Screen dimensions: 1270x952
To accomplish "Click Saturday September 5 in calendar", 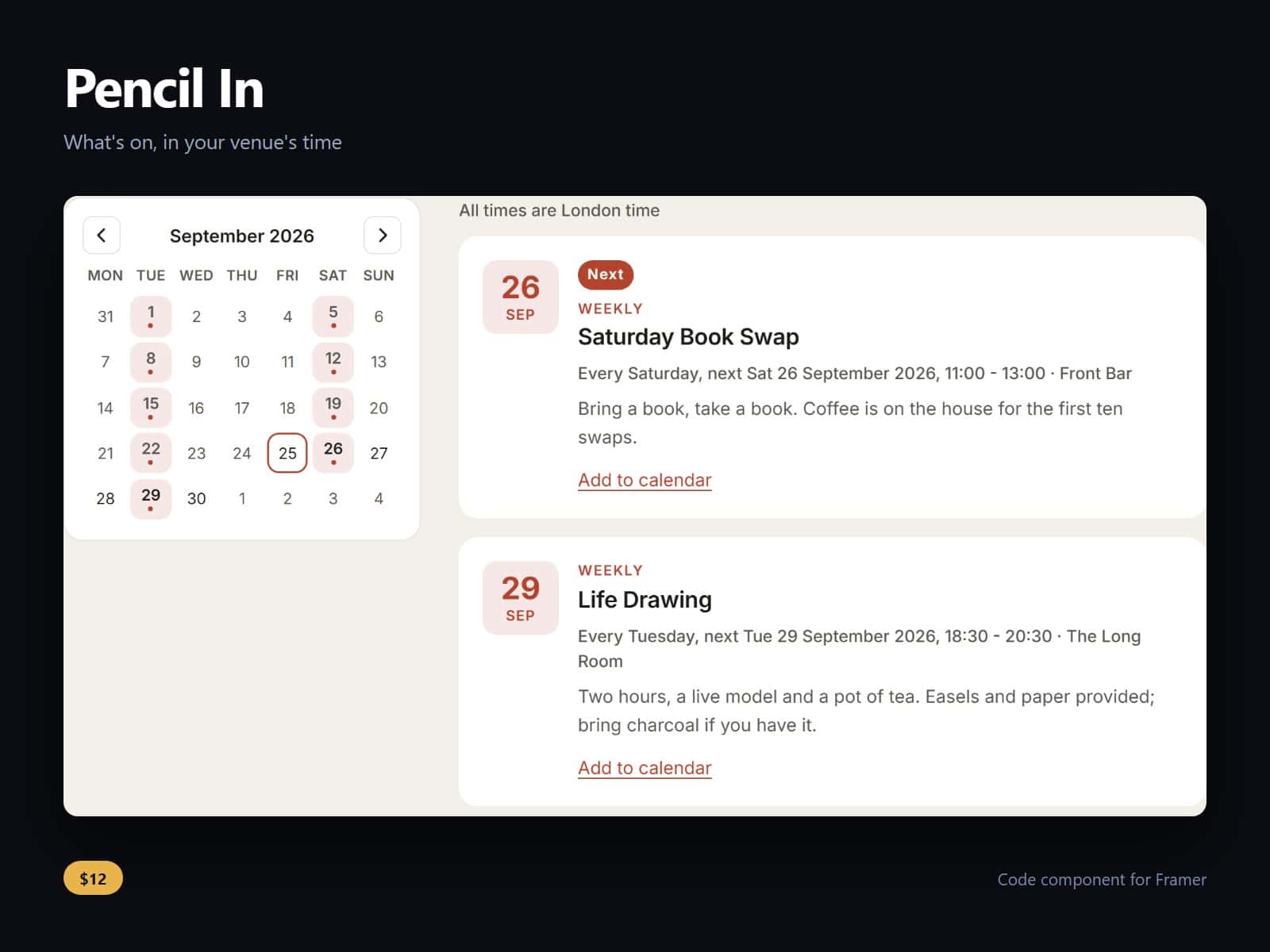I will (x=333, y=317).
